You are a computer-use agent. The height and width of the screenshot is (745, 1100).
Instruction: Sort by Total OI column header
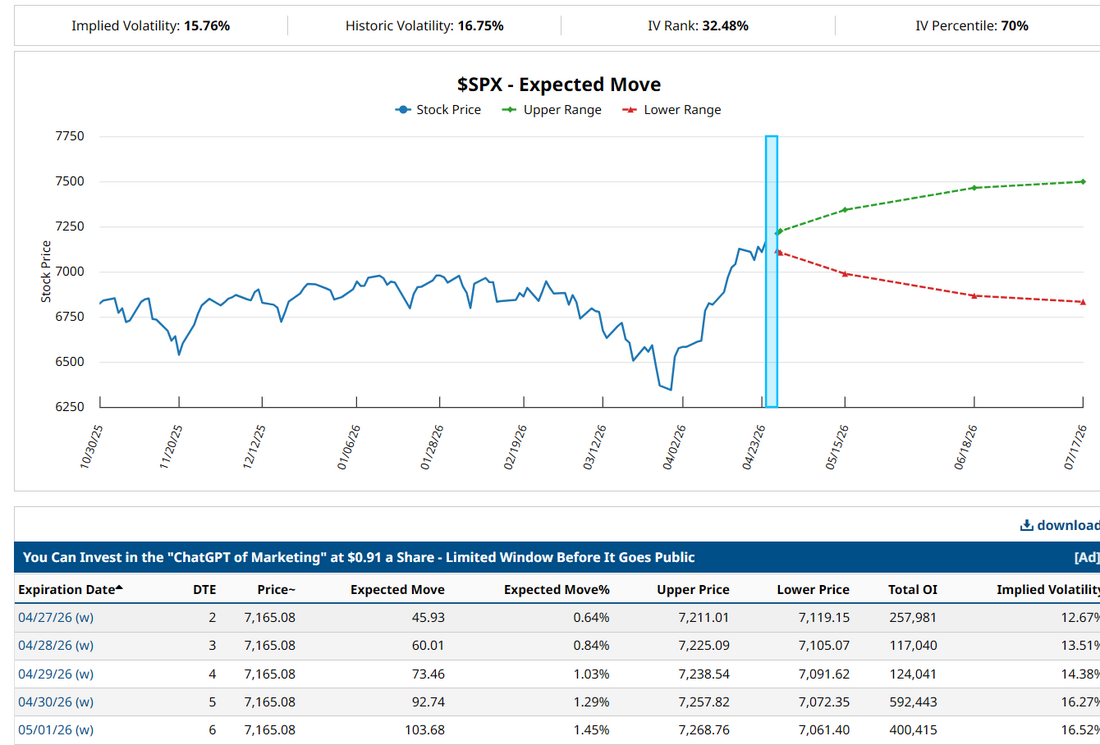pos(912,589)
